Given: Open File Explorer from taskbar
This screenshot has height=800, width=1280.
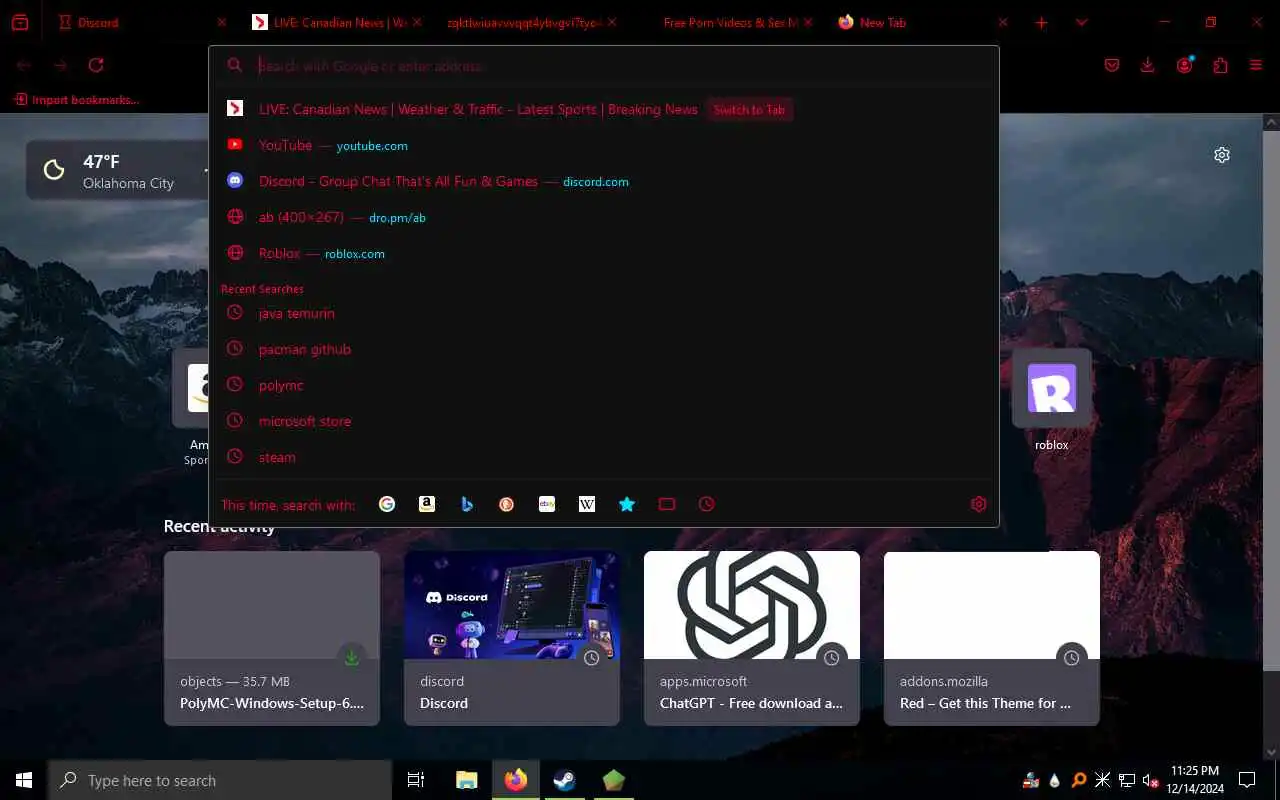Looking at the screenshot, I should [x=467, y=780].
